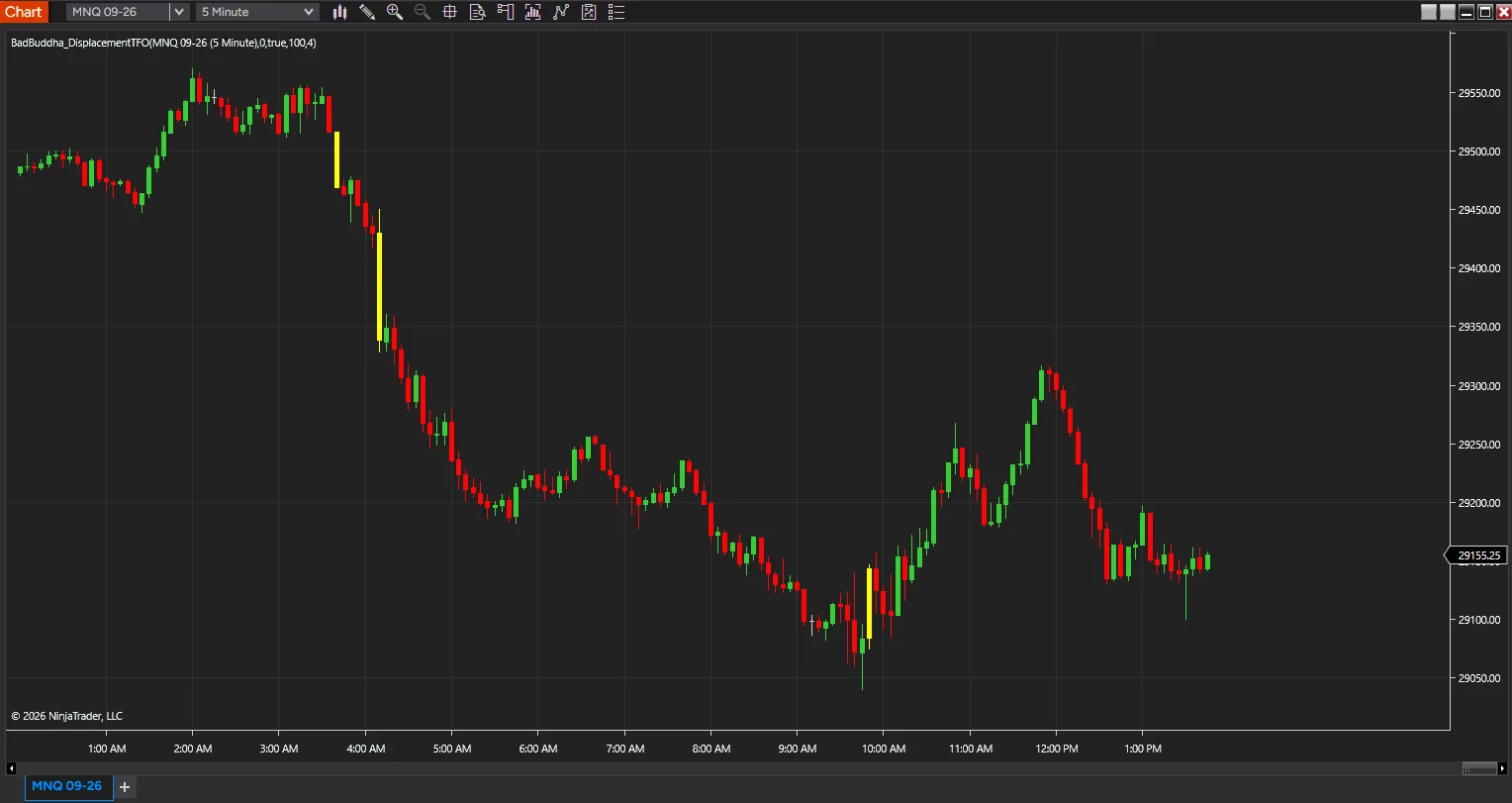
Task: Close the chart window
Action: pyautogui.click(x=1502, y=12)
